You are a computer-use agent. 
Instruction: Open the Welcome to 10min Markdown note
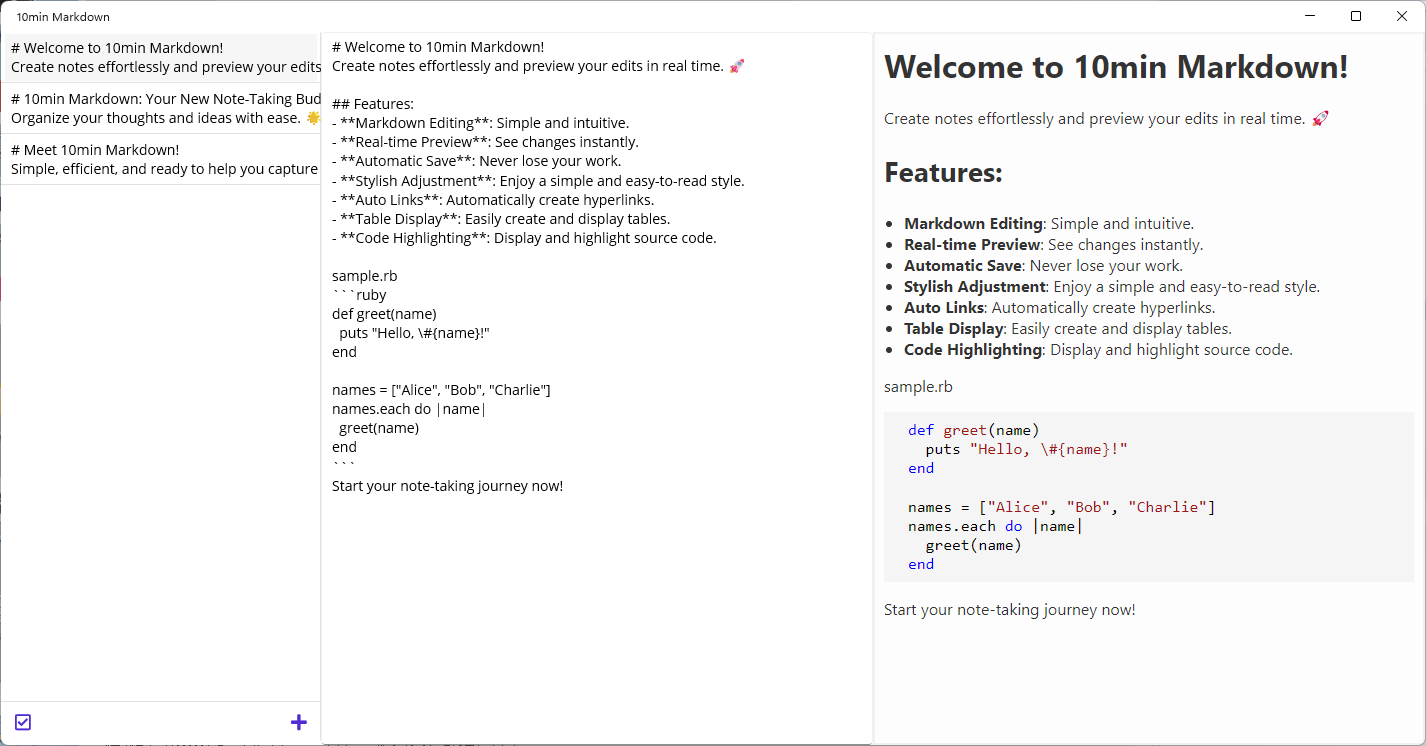click(160, 57)
